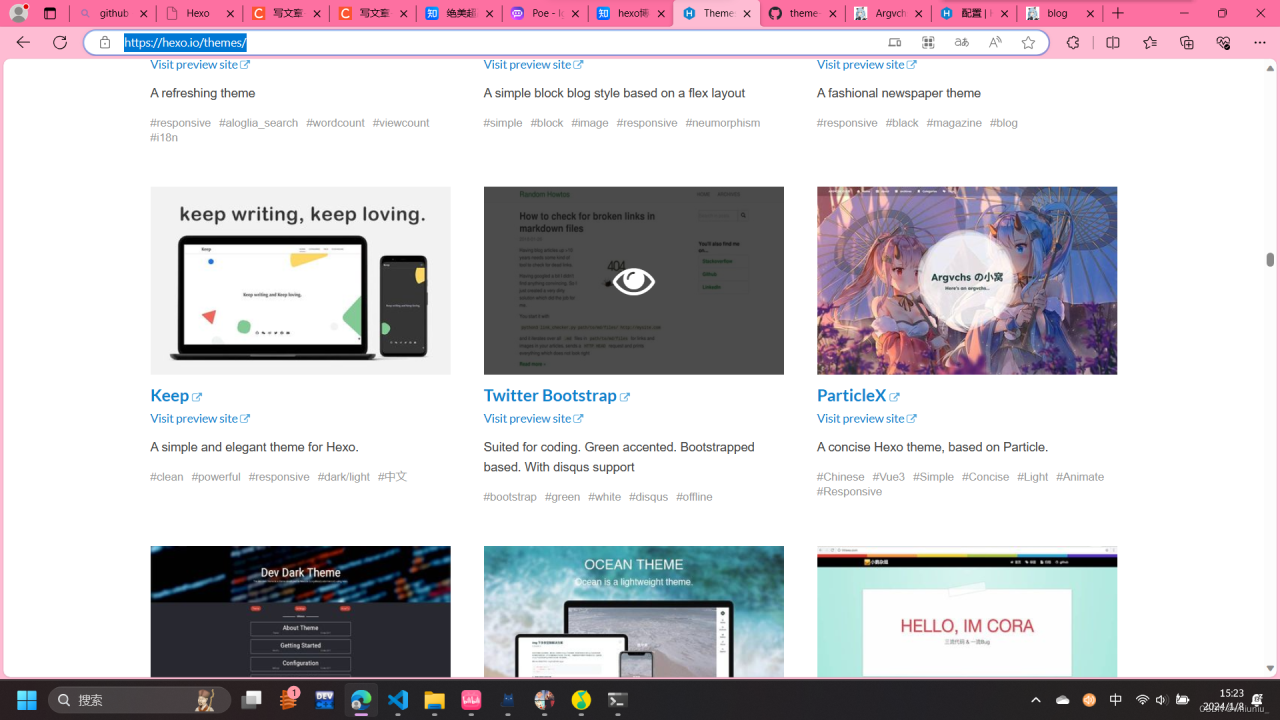Open the tab actions menu button
The height and width of the screenshot is (720, 1280).
50,14
